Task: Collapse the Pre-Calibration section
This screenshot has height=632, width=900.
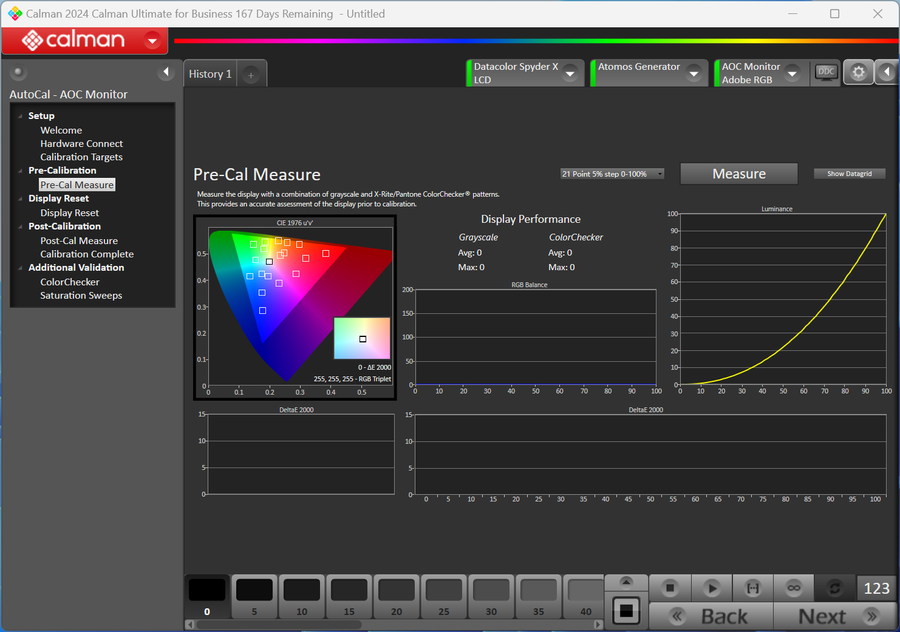Action: click(x=21, y=170)
